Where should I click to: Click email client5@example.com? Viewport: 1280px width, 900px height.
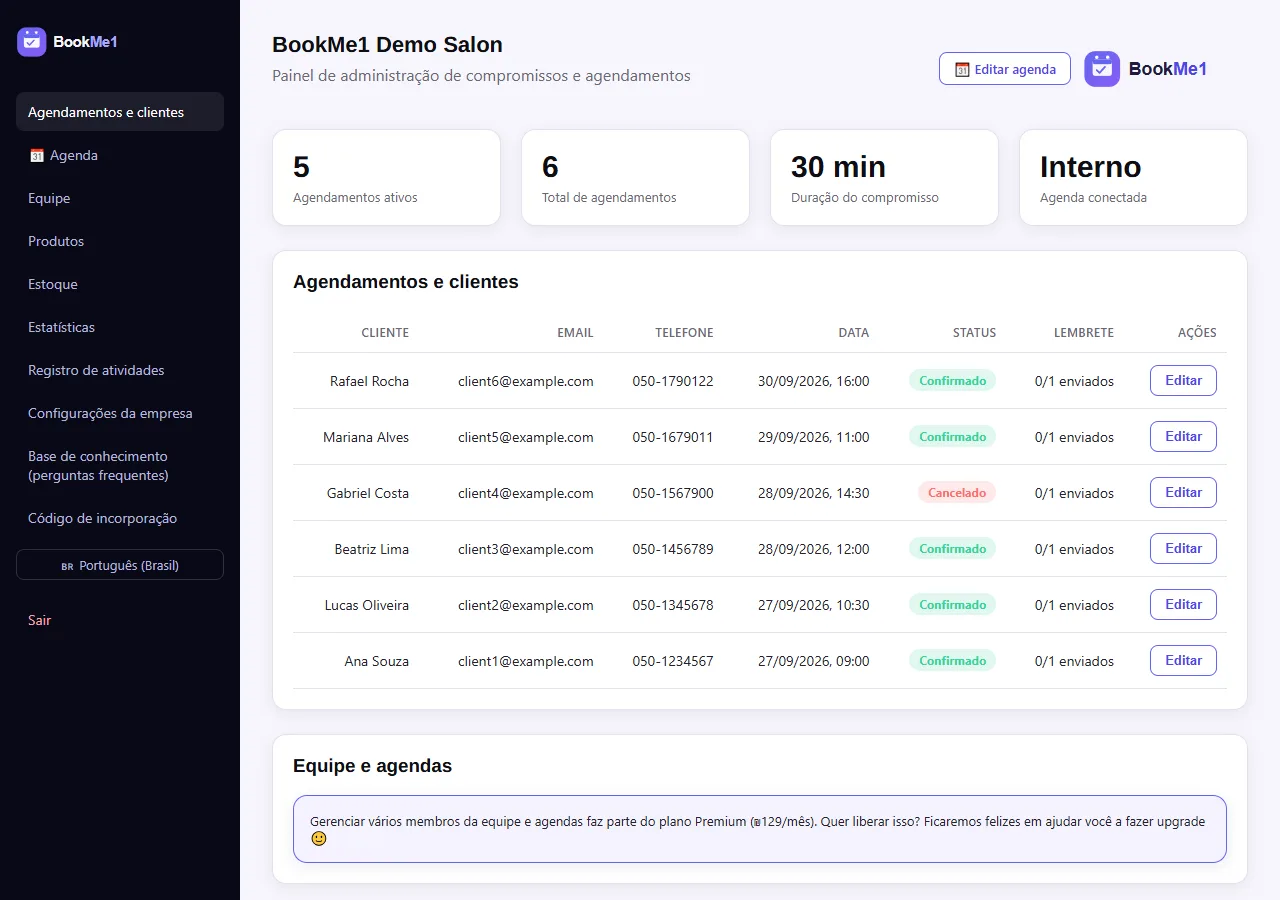coord(526,437)
